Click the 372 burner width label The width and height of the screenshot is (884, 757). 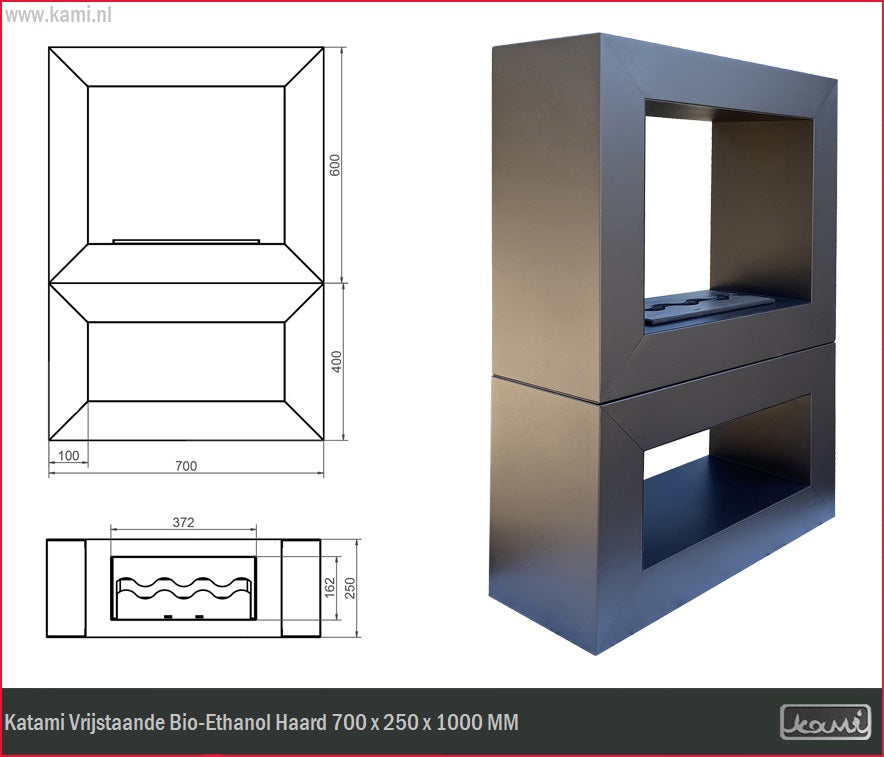click(x=183, y=521)
